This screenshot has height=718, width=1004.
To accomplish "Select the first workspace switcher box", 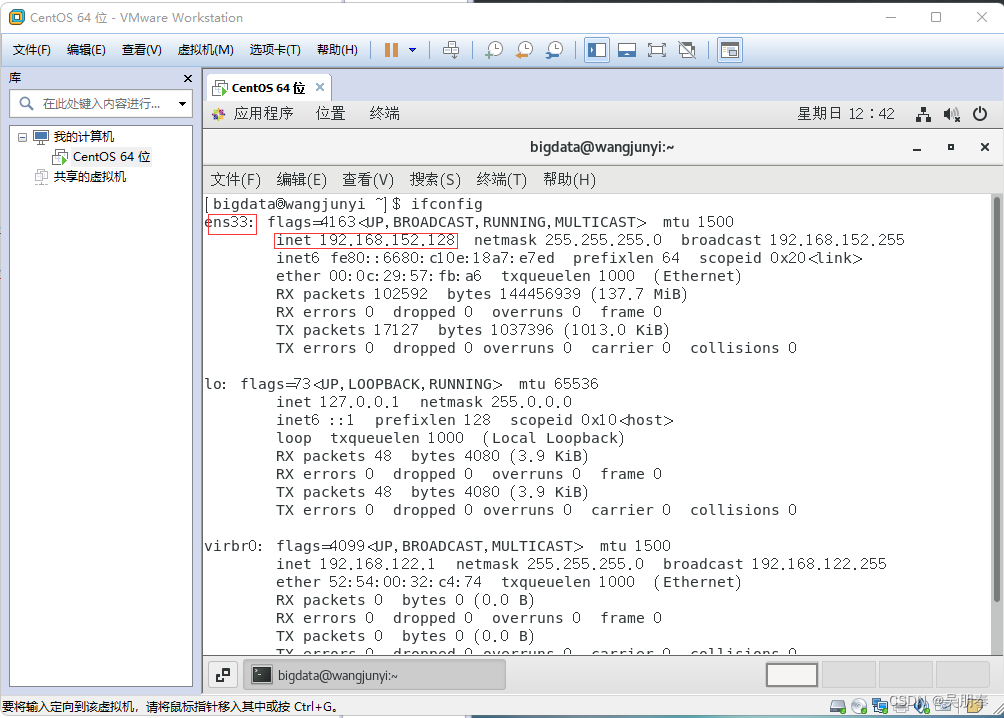I will coord(791,675).
